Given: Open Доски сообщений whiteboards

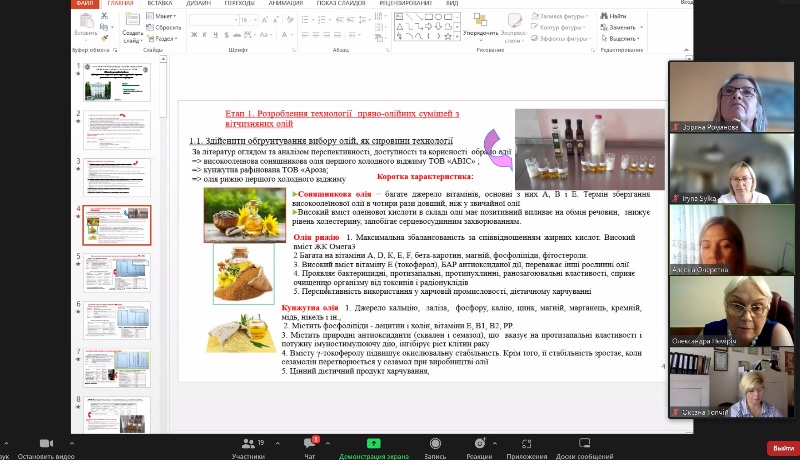Looking at the screenshot, I should coord(587,443).
